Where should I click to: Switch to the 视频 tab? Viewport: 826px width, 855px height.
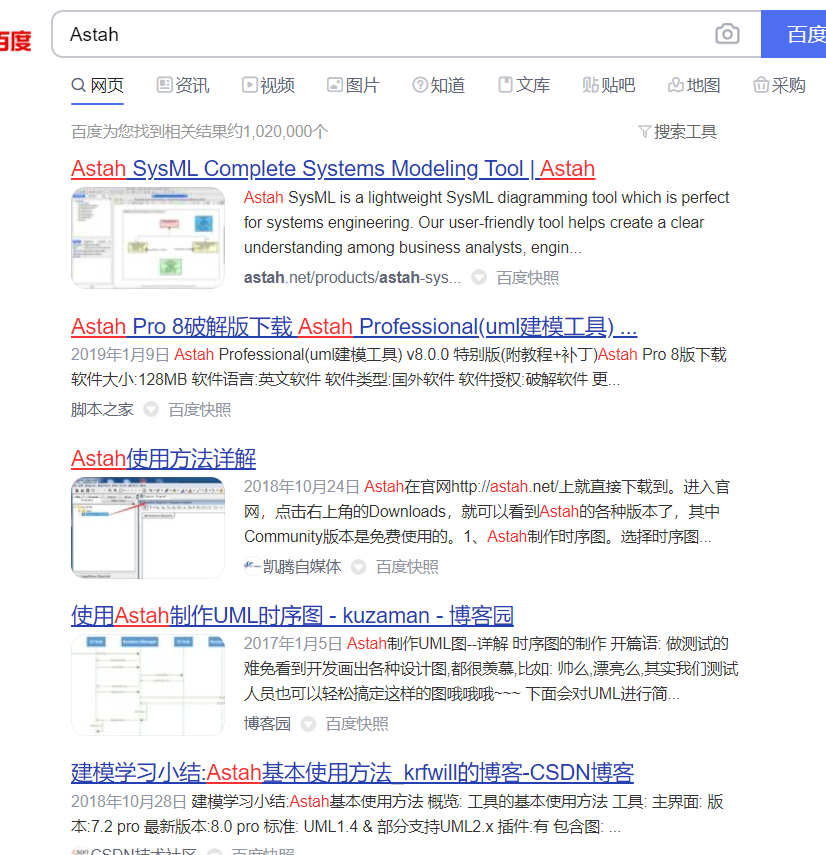[x=268, y=86]
